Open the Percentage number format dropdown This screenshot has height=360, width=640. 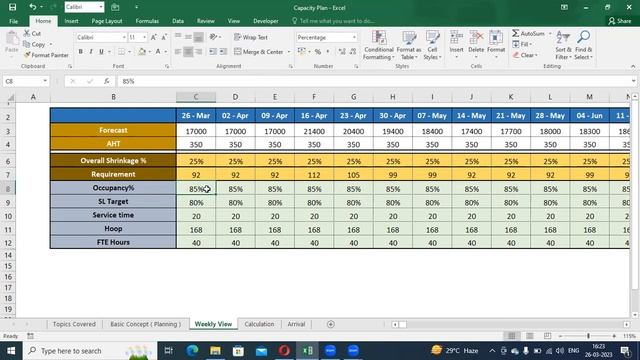(x=354, y=37)
